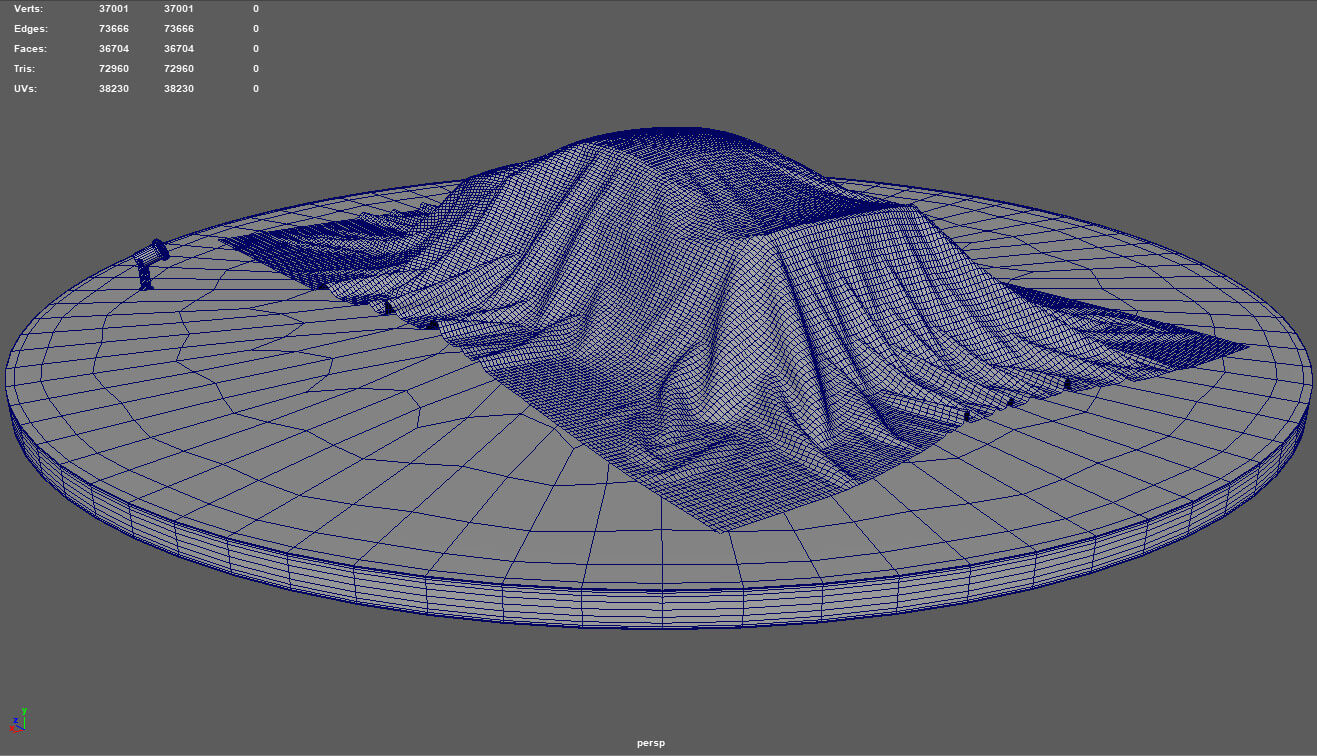1317x756 pixels.
Task: Click the zero in the Verts row
Action: point(256,9)
